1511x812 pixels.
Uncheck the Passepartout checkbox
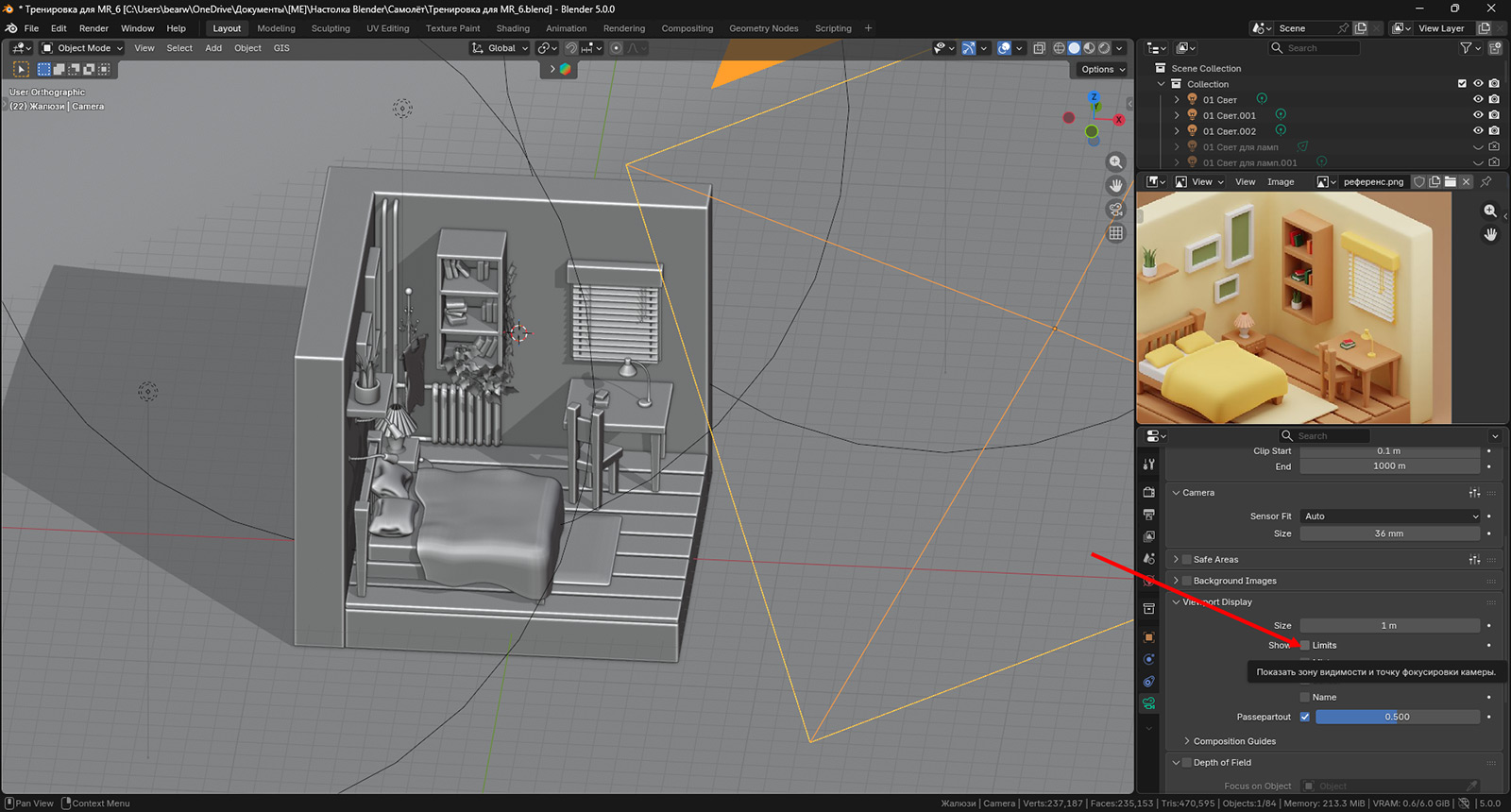[x=1305, y=718]
